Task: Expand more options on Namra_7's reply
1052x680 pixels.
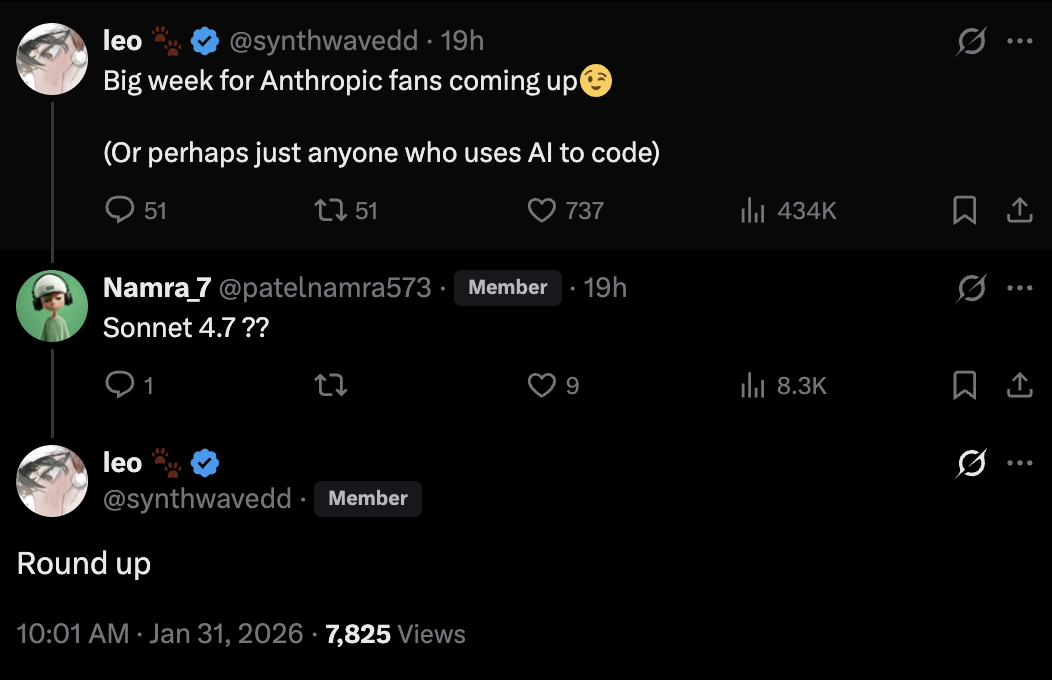Action: (1019, 288)
